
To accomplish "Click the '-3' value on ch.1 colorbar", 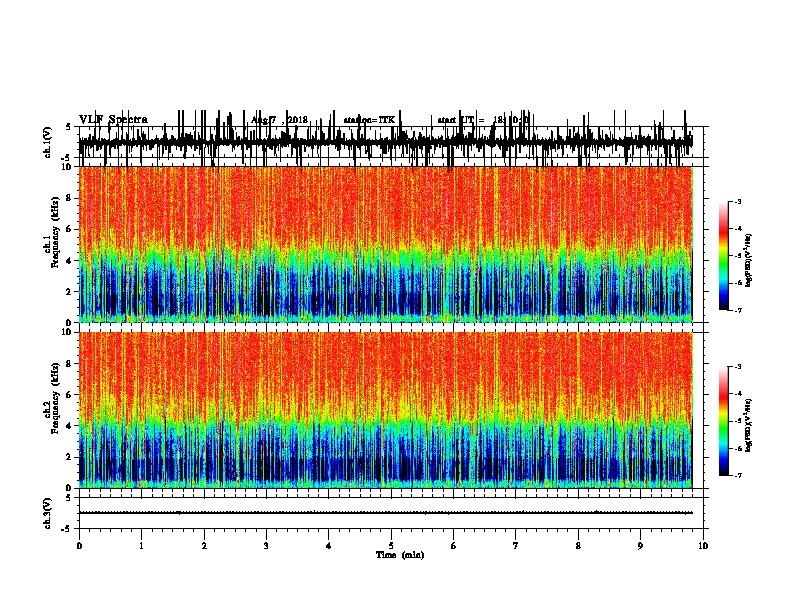I will (x=737, y=202).
